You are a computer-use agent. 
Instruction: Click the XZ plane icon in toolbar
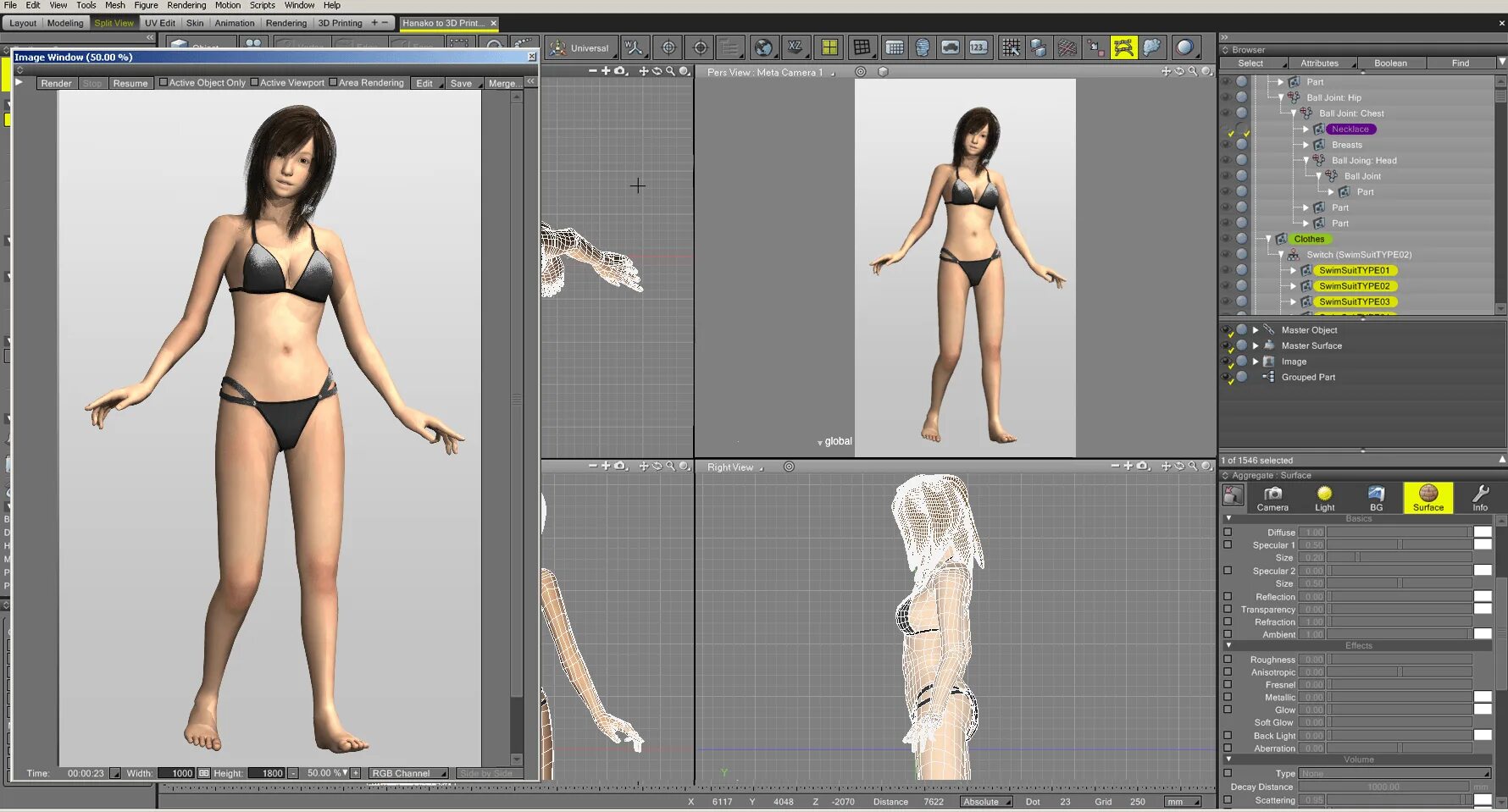tap(795, 47)
